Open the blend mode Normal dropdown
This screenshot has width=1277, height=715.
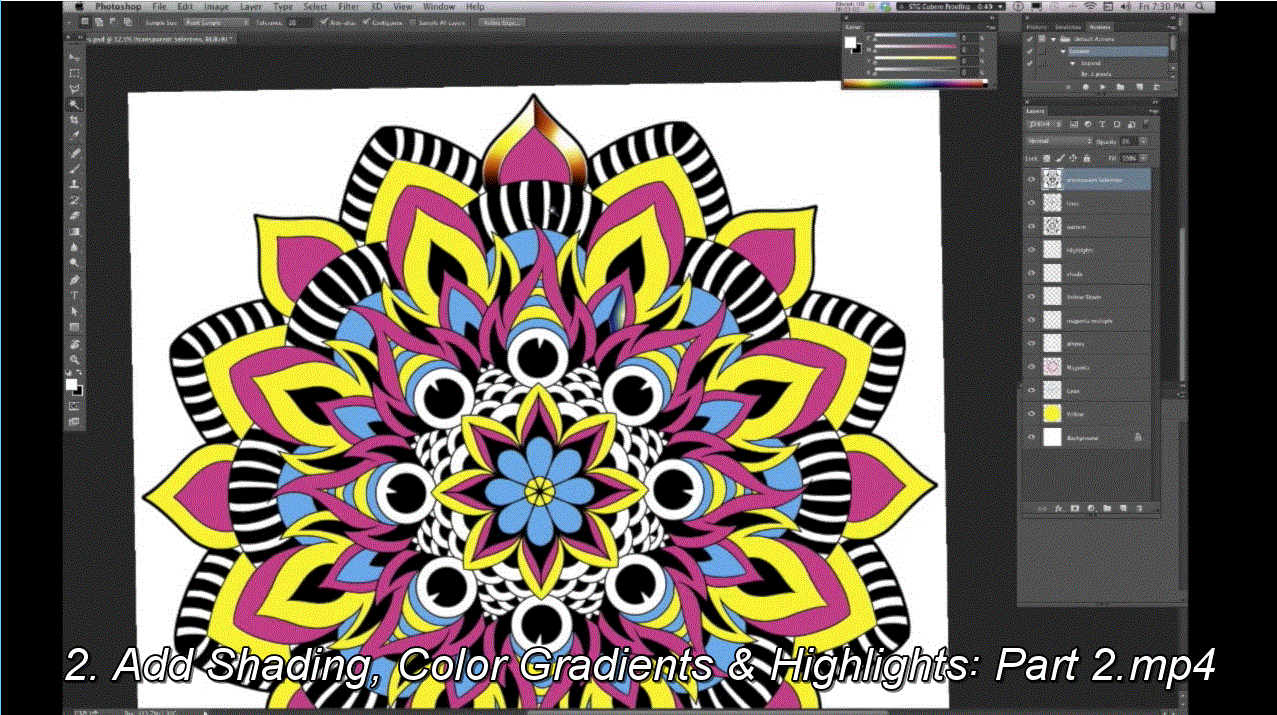pos(1058,141)
